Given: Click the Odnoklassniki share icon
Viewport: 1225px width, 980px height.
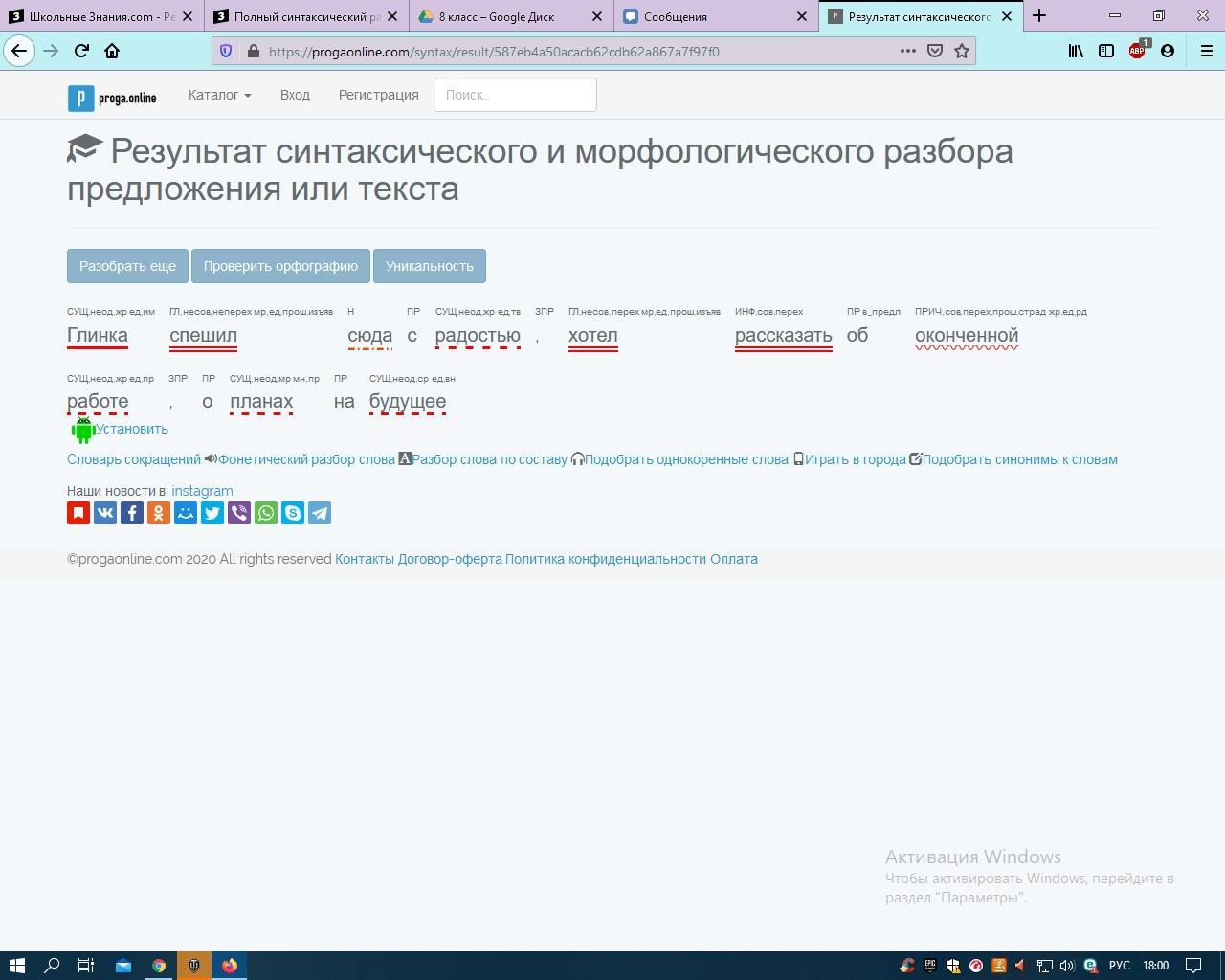Looking at the screenshot, I should [x=159, y=513].
